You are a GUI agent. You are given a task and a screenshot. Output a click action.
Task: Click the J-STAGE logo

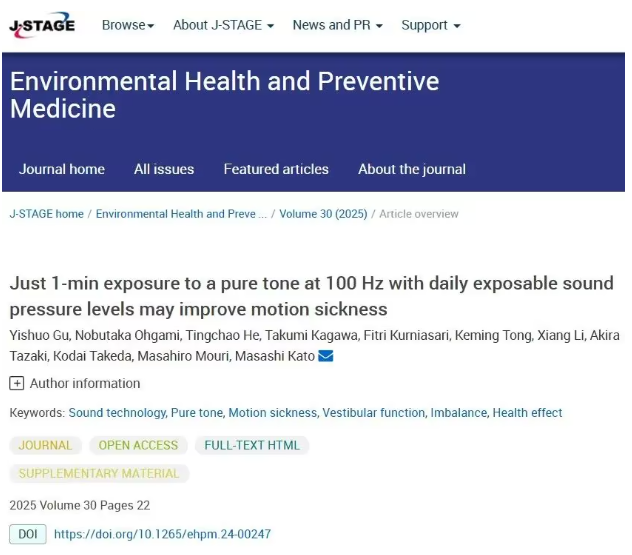(x=42, y=25)
